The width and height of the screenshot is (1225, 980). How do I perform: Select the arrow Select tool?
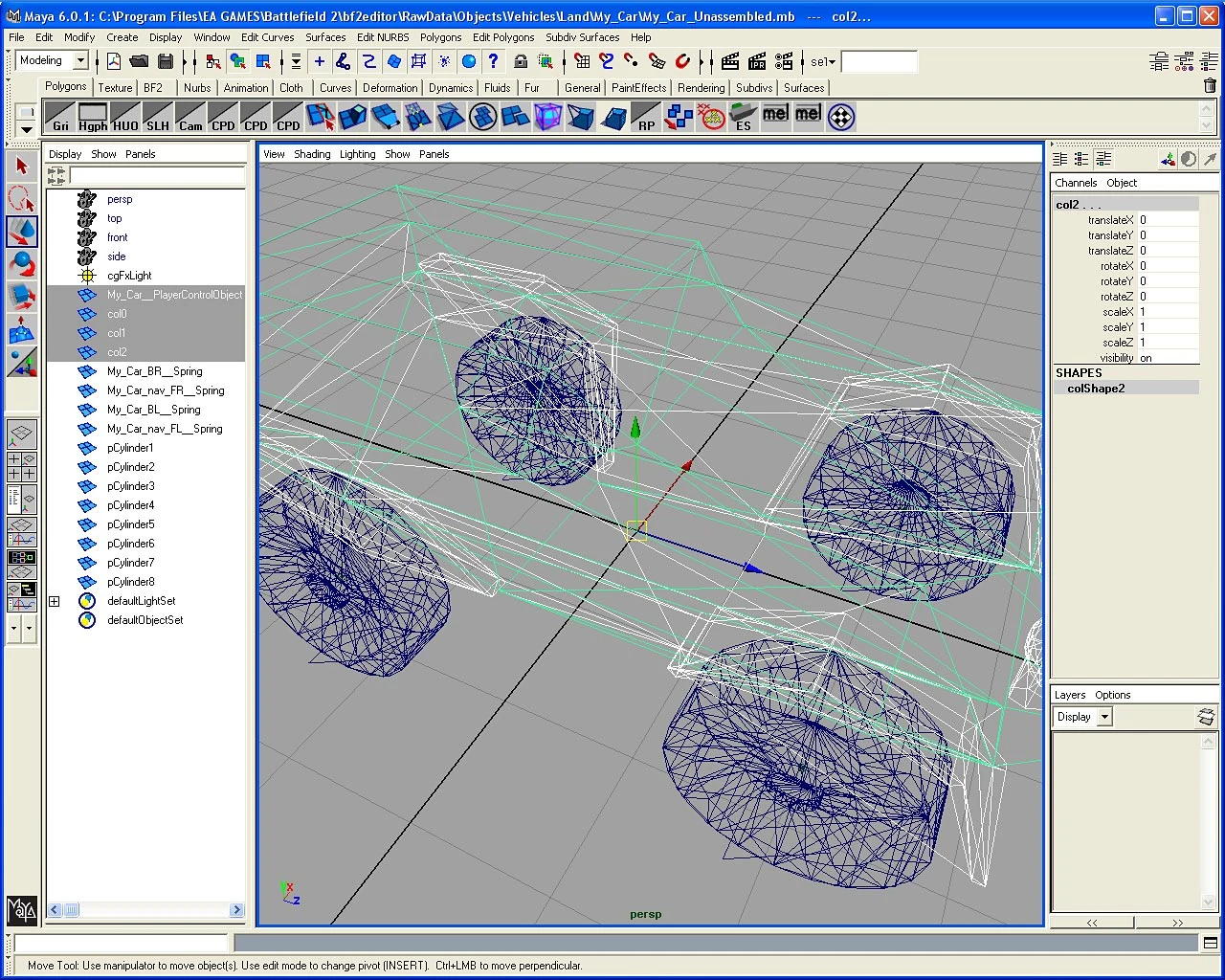[22, 167]
